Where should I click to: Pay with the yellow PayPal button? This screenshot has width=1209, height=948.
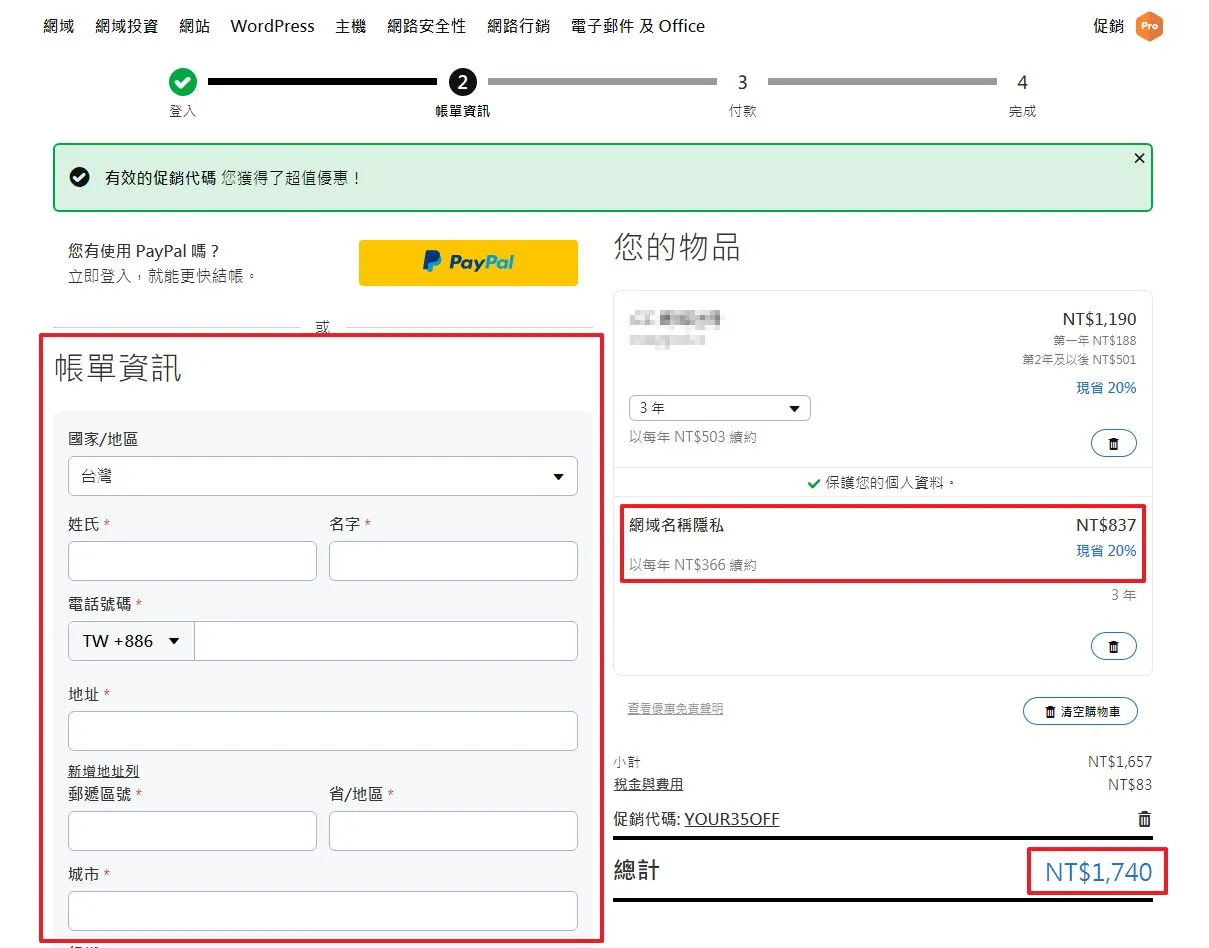pos(468,263)
